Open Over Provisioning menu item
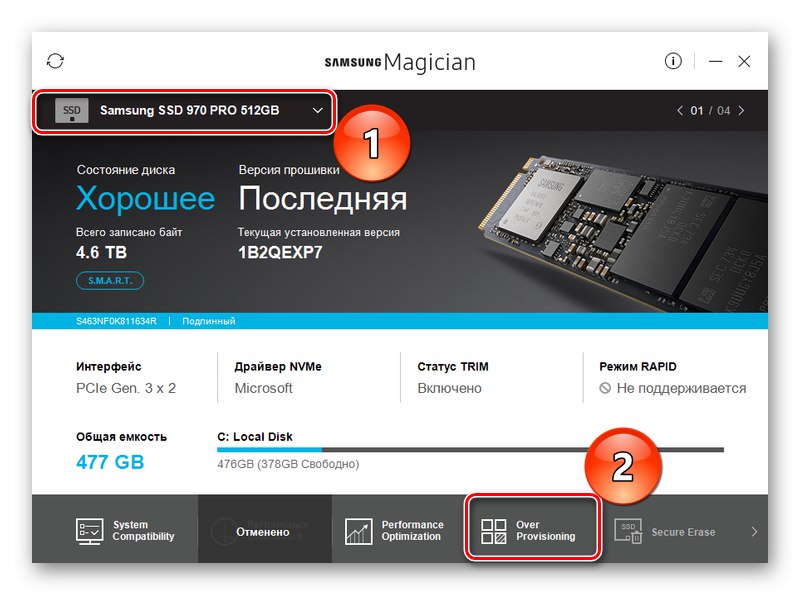This screenshot has width=800, height=595. point(533,530)
